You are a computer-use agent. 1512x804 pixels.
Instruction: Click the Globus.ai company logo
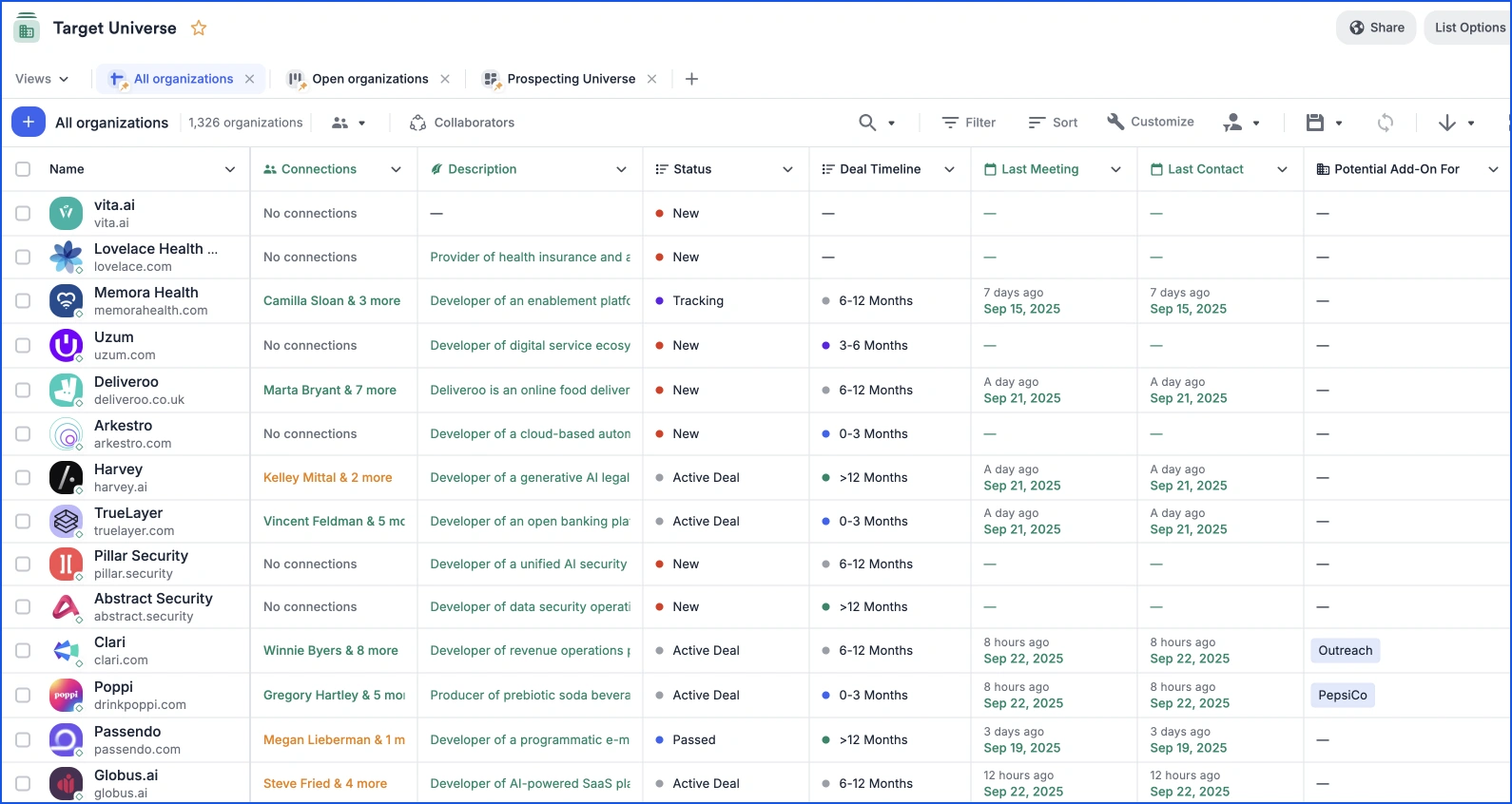(66, 783)
